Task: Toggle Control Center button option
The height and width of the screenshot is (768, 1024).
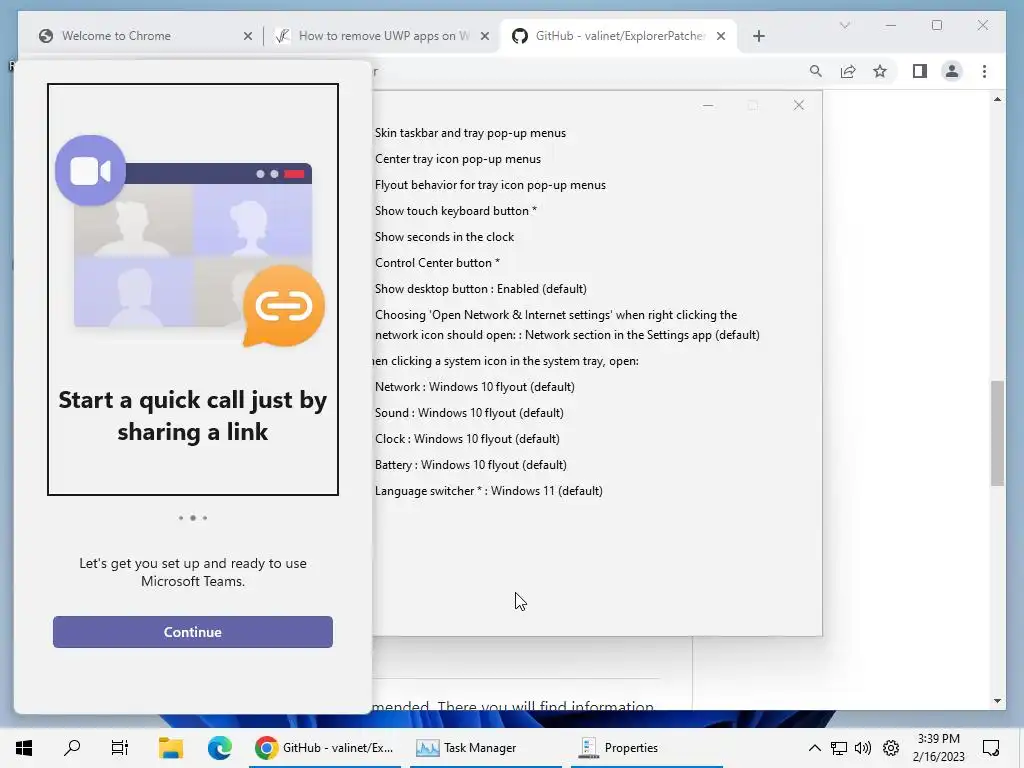Action: [x=438, y=263]
